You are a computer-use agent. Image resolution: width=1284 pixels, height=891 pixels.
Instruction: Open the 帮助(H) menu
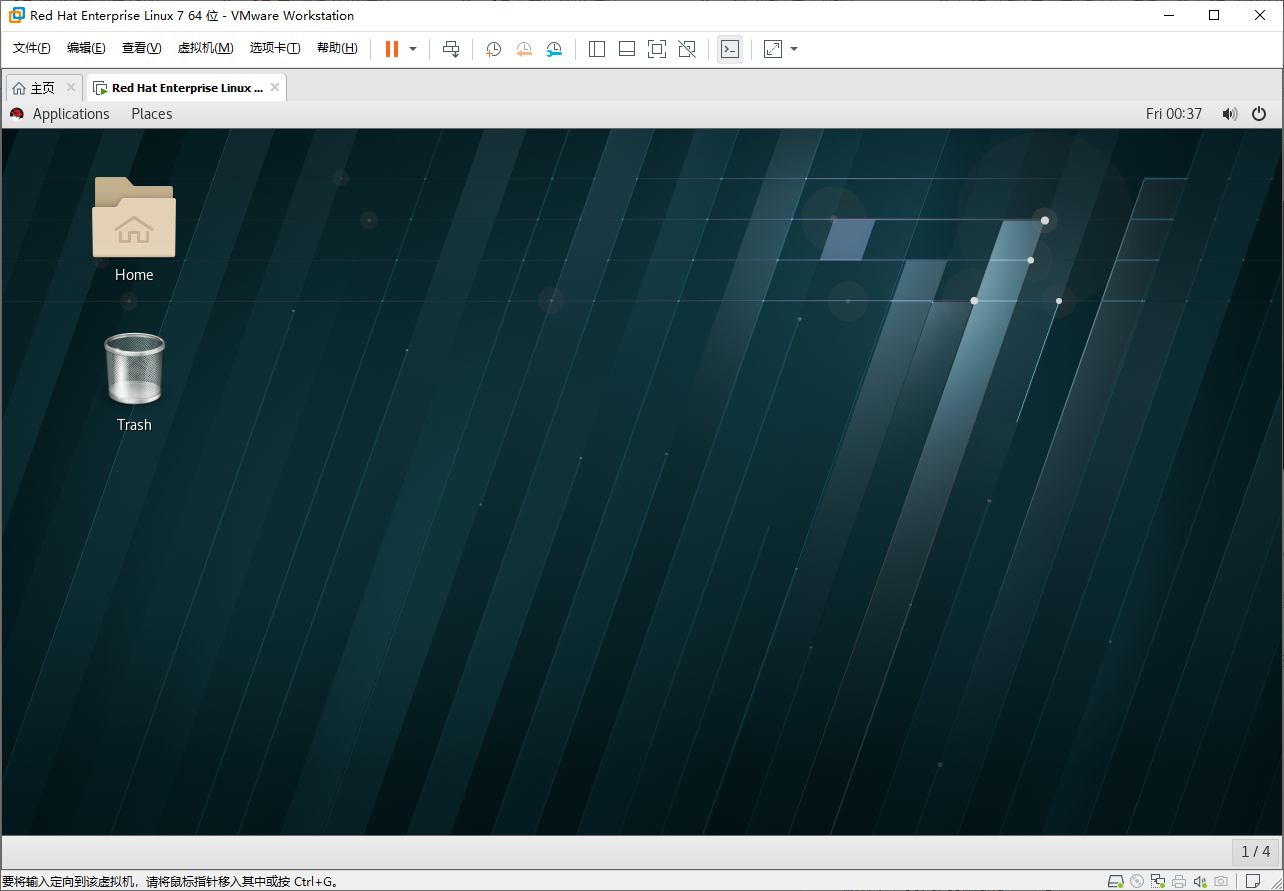coord(337,48)
